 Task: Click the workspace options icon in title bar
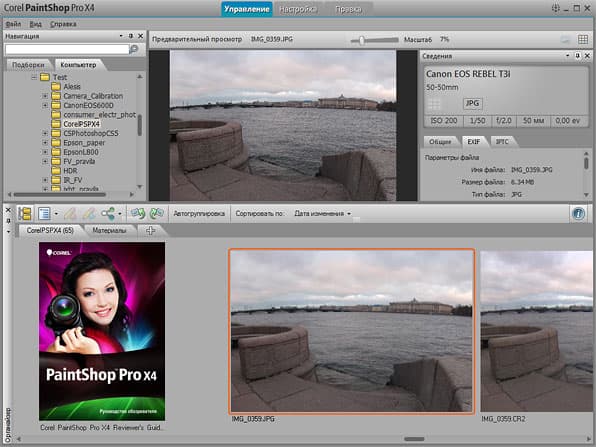coord(555,8)
